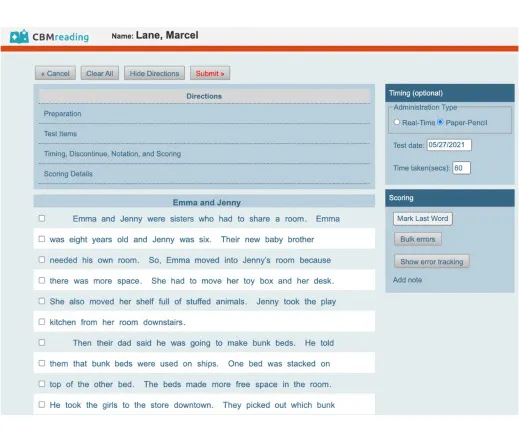
Task: Check the box for line 'Then their dad said'
Action: click(42, 342)
